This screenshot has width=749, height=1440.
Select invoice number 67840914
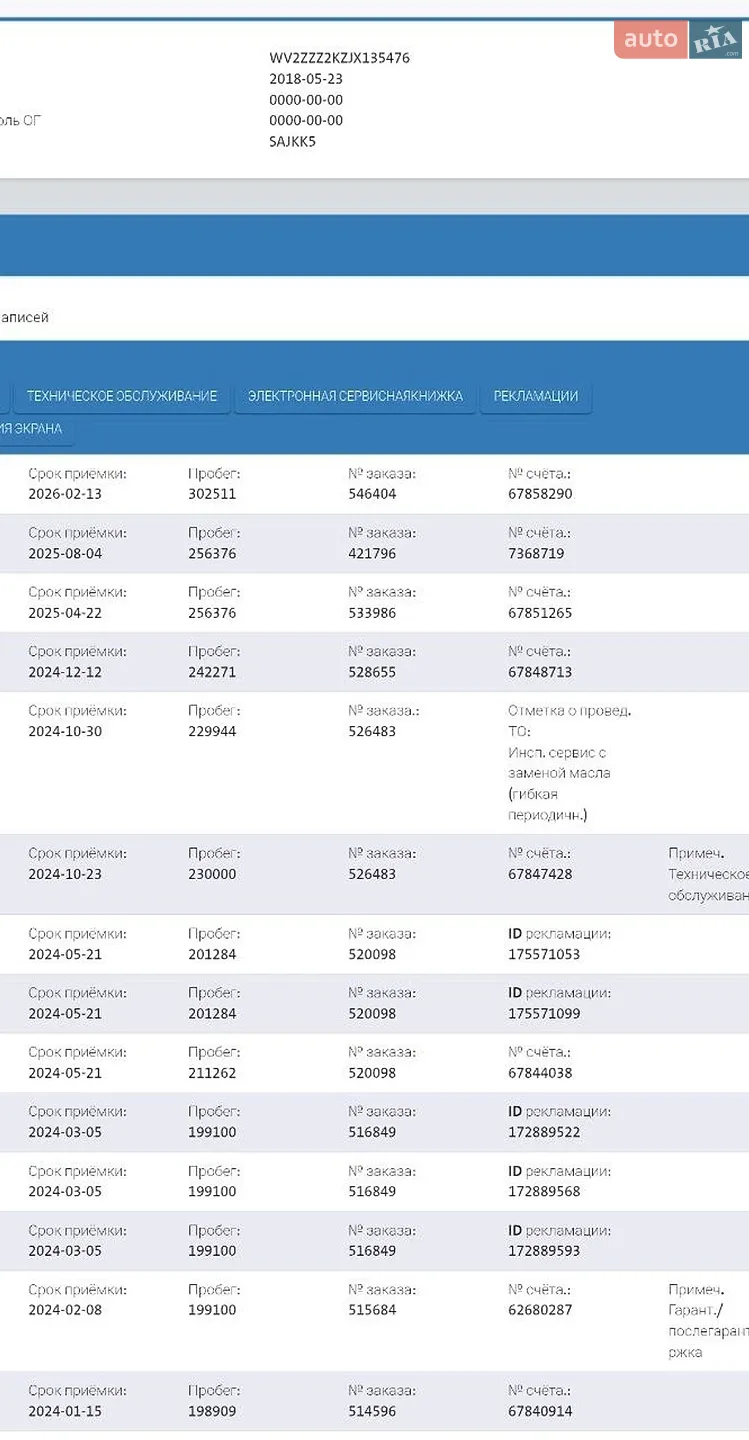coord(540,1412)
